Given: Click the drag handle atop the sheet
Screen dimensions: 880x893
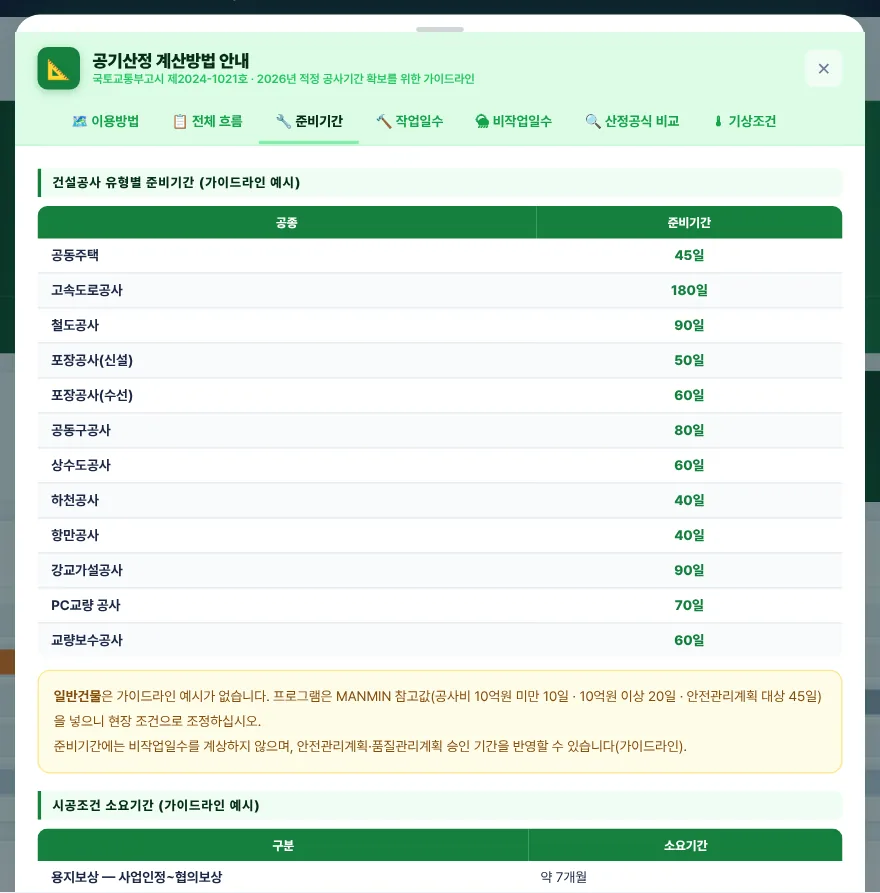Looking at the screenshot, I should click(x=440, y=29).
